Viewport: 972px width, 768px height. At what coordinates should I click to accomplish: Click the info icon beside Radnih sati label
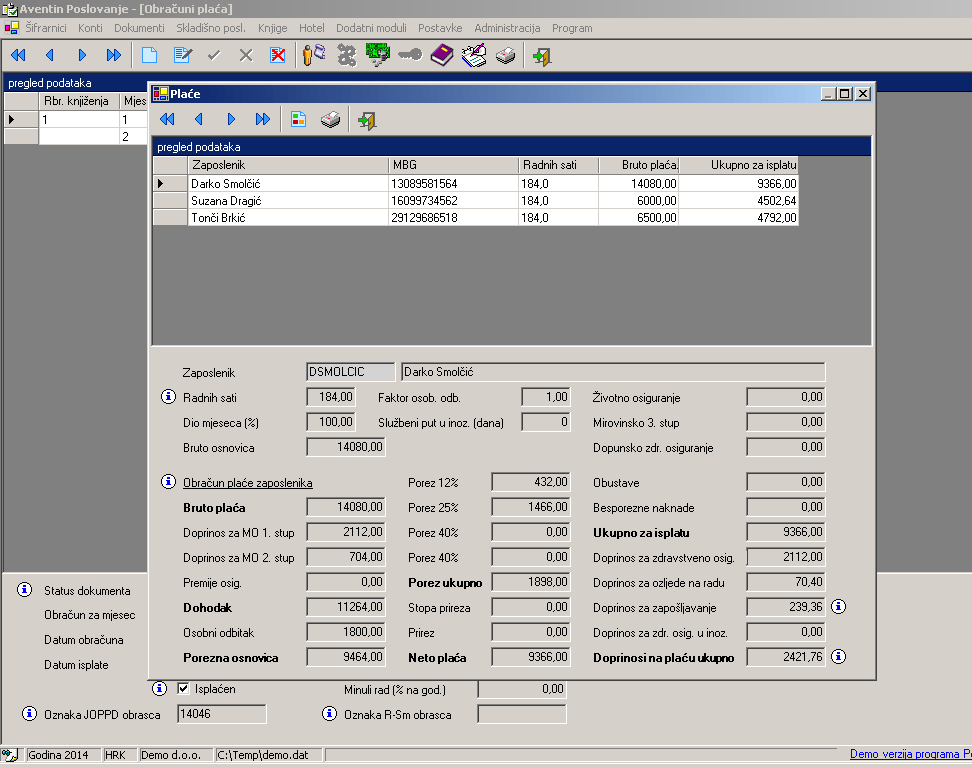point(168,397)
